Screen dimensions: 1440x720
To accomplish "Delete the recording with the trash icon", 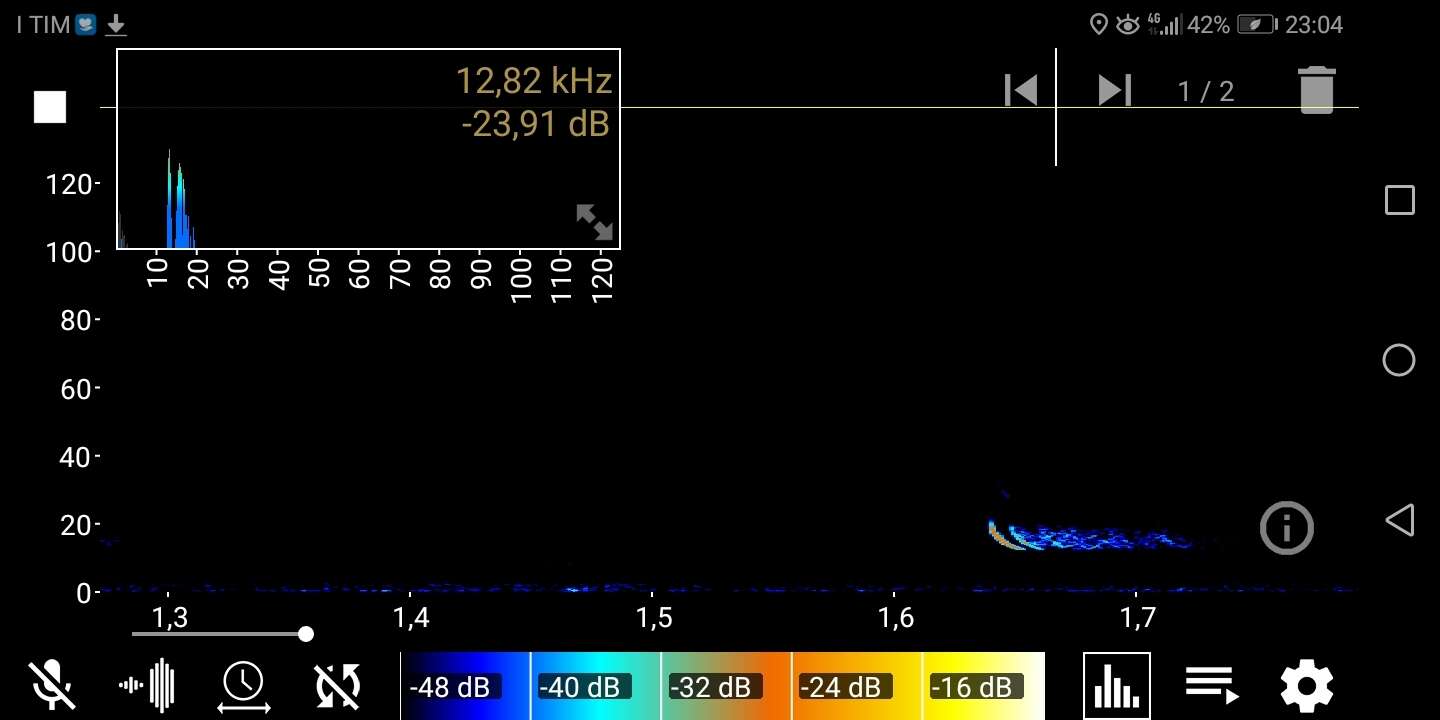I will pos(1317,90).
